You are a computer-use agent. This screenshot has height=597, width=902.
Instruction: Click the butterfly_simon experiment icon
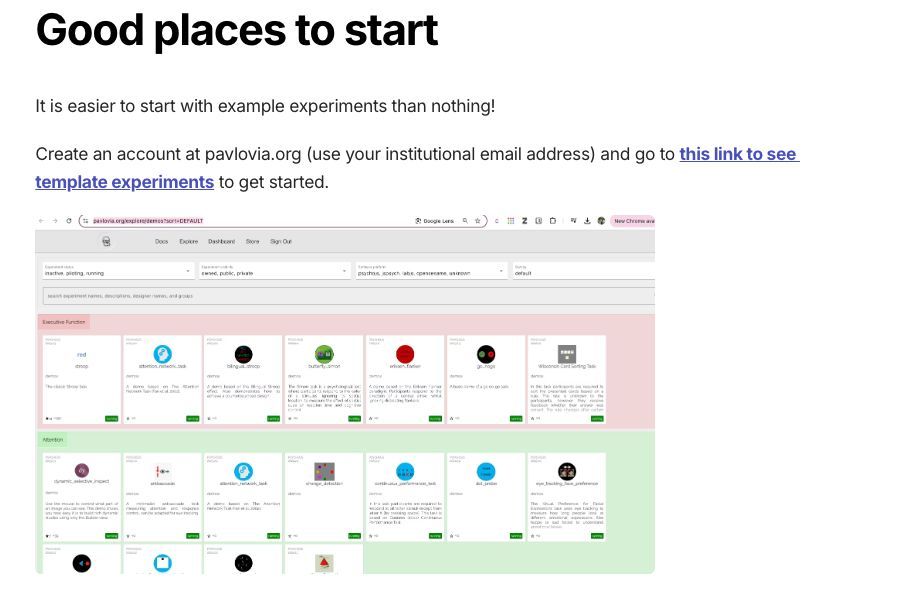324,354
